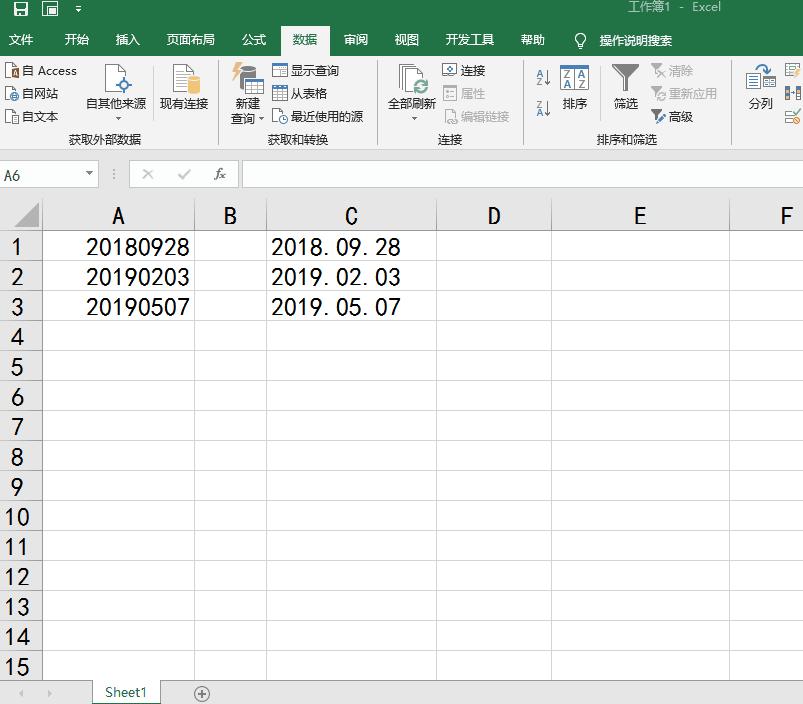Import data from 自网站

coord(36,93)
